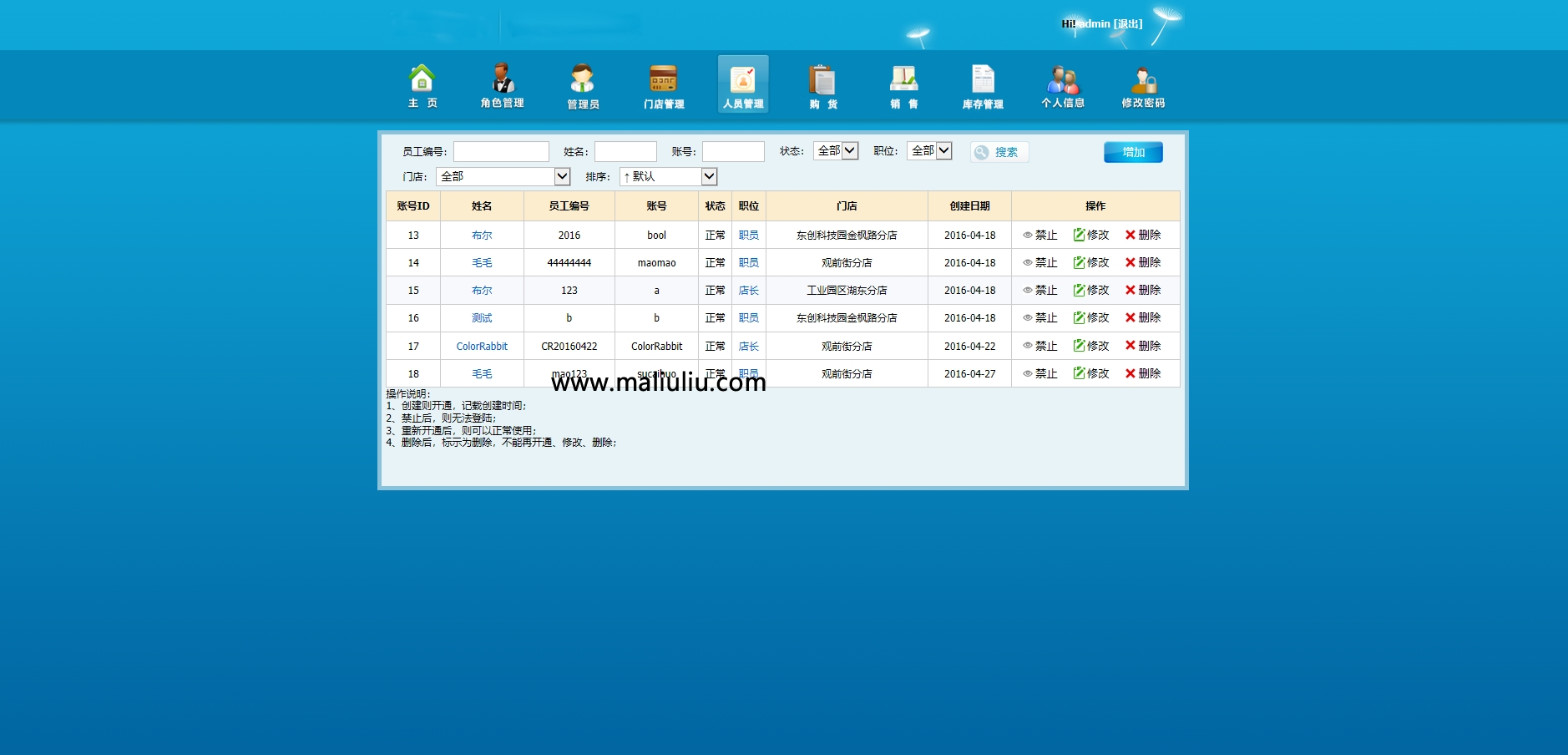Disable login for ColorRabbit via 禁止

(x=1040, y=346)
